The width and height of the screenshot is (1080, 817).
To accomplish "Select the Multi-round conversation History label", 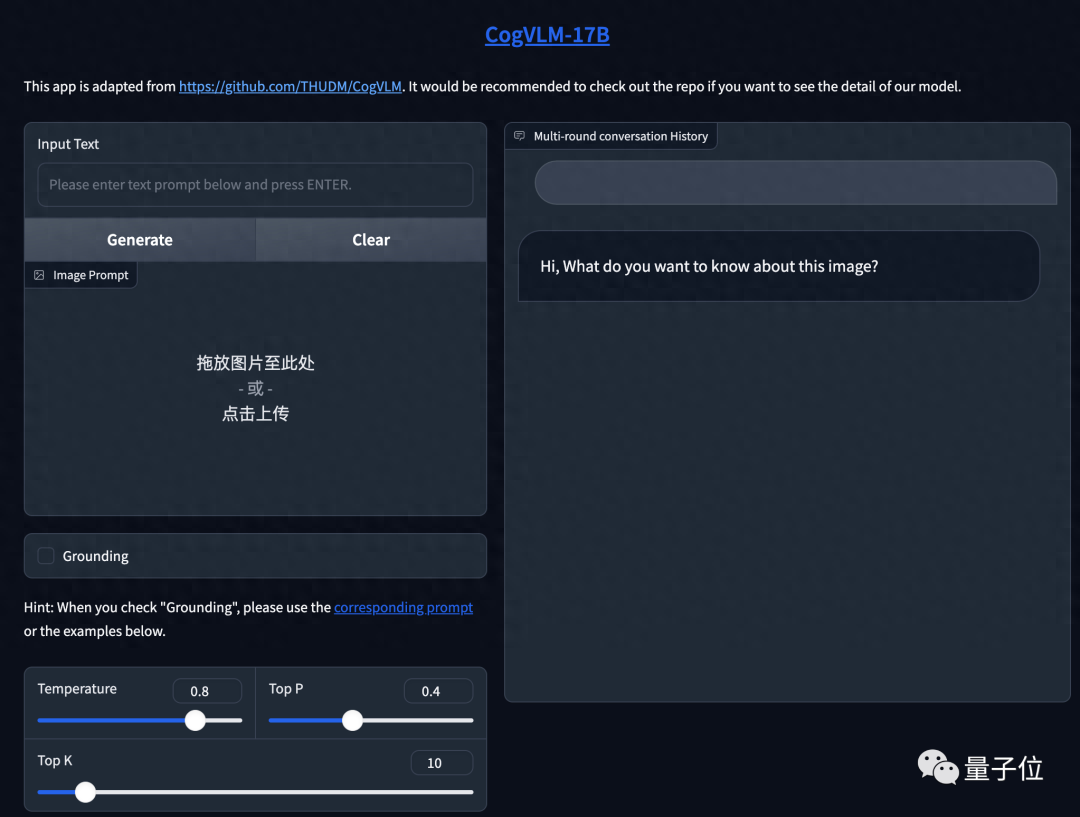I will pyautogui.click(x=620, y=136).
